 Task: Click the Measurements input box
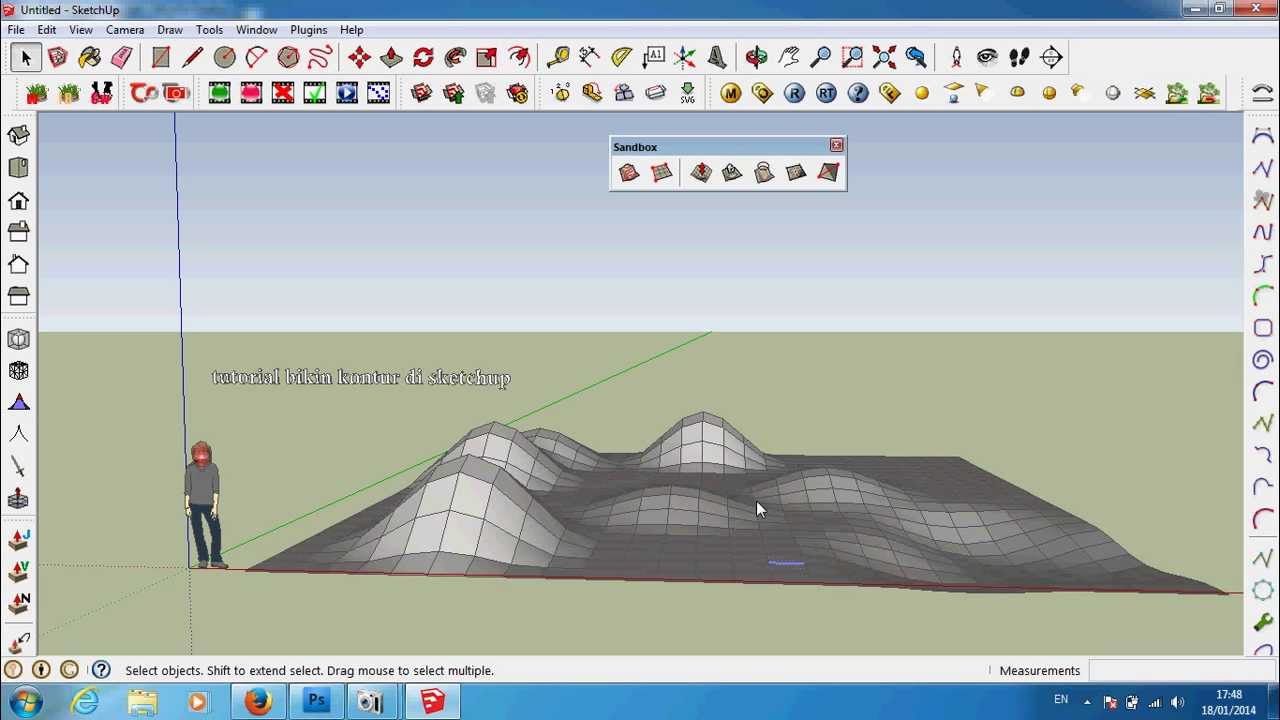(1182, 670)
